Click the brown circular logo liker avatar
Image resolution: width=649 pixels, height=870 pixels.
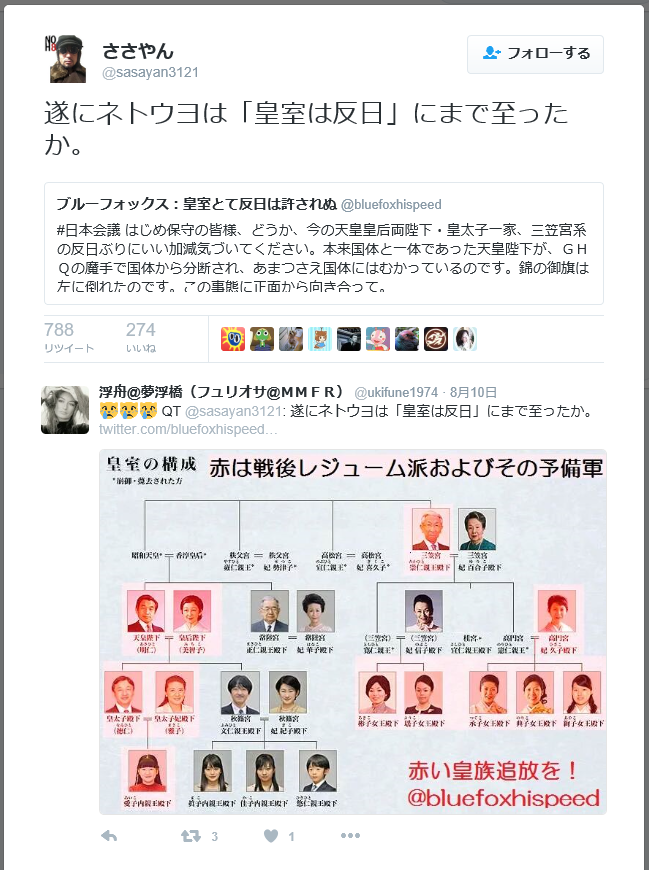[x=435, y=339]
